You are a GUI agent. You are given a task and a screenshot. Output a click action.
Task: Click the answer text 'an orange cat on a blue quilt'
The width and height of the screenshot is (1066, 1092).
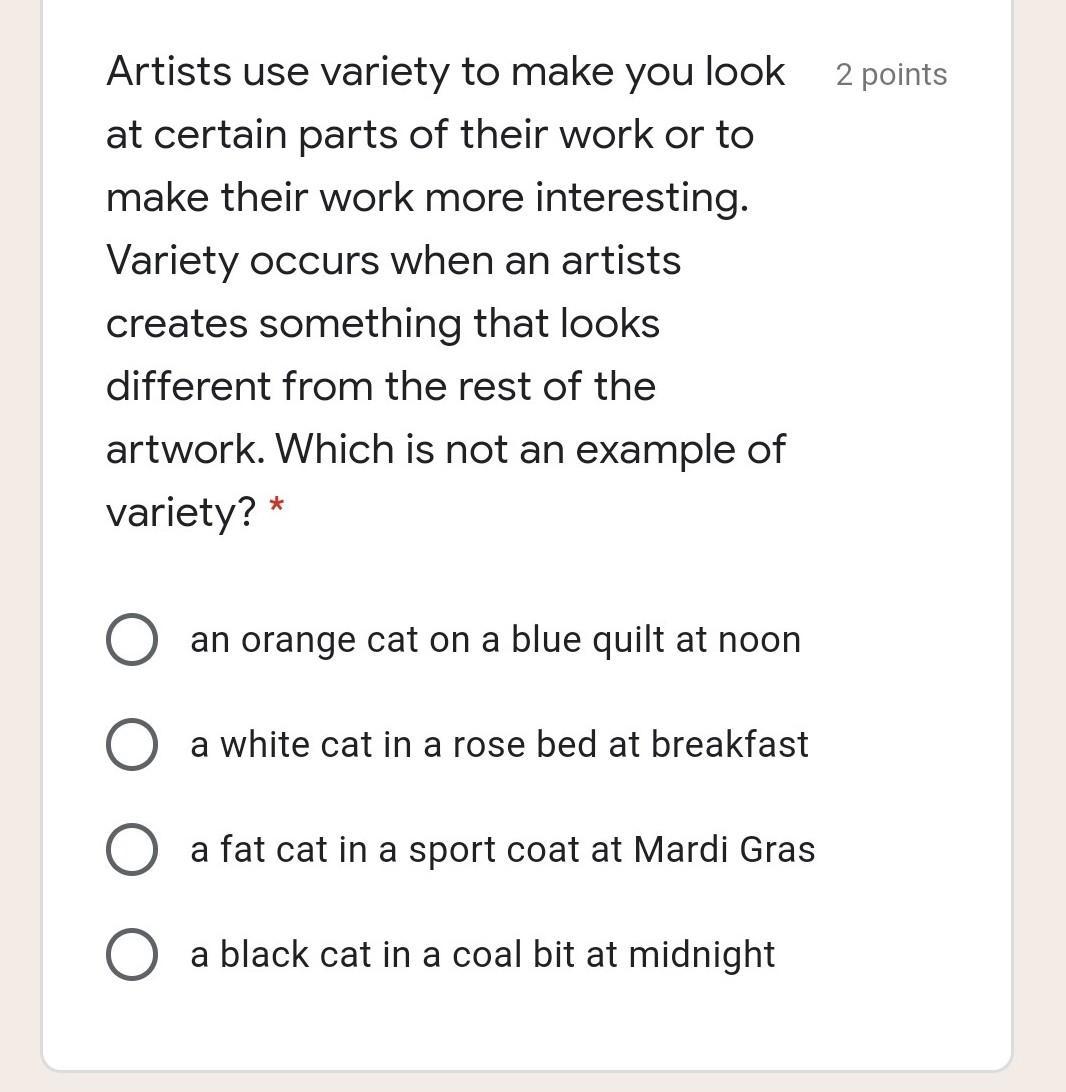pos(430,640)
